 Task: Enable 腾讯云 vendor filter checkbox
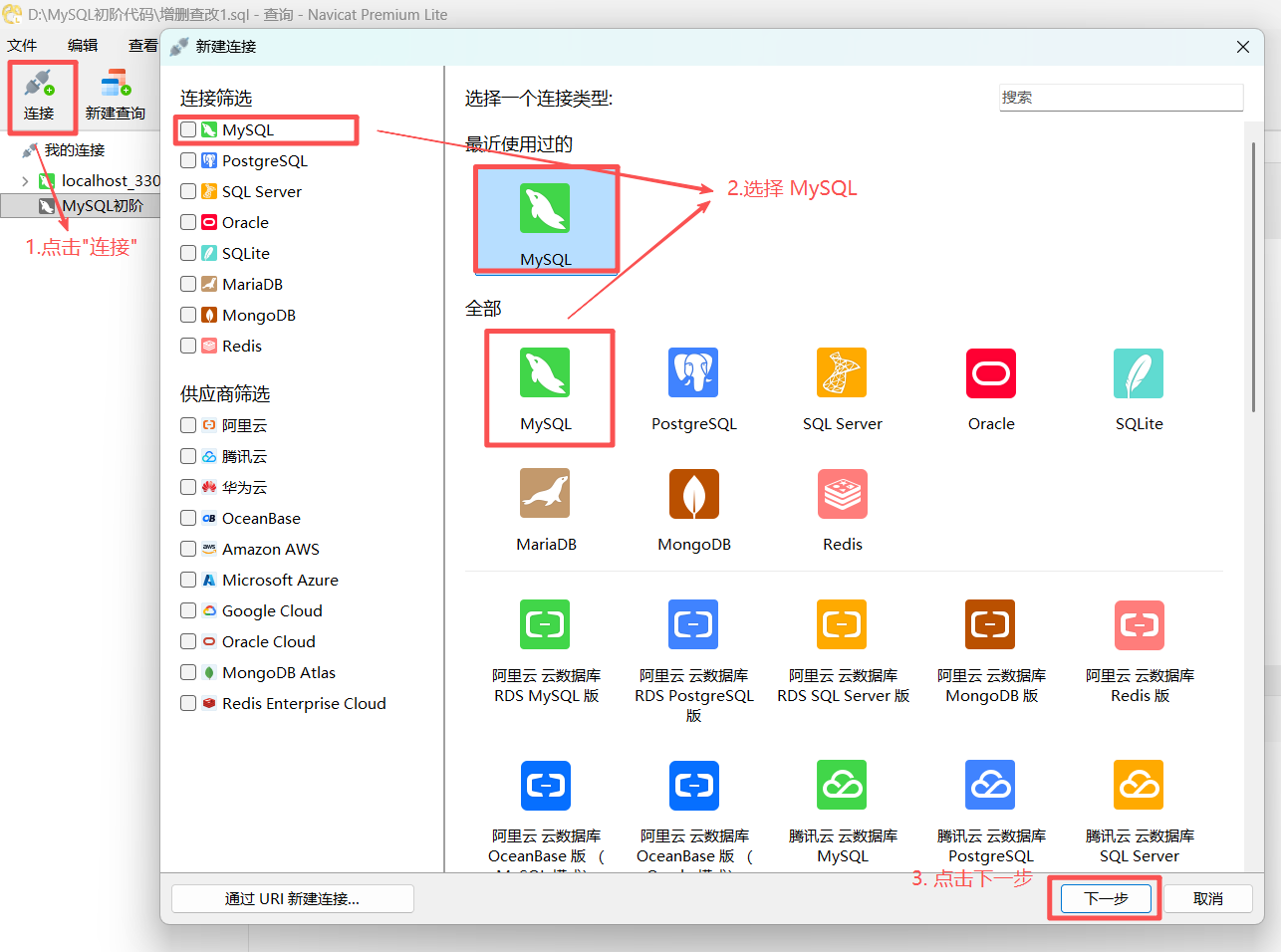point(188,456)
